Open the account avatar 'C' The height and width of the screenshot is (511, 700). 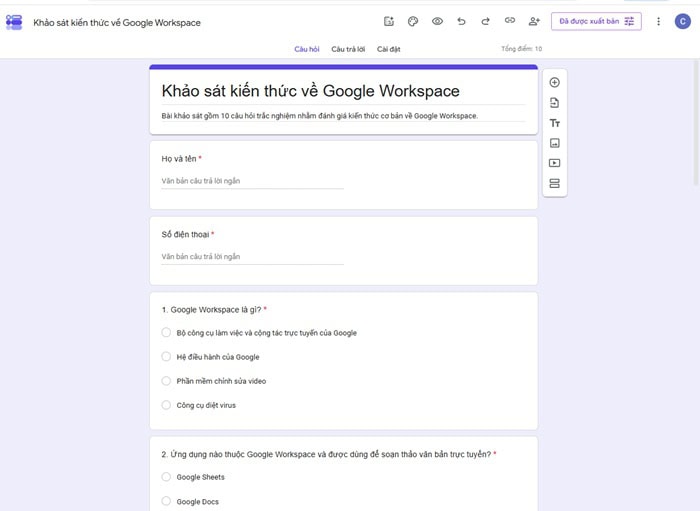click(682, 21)
